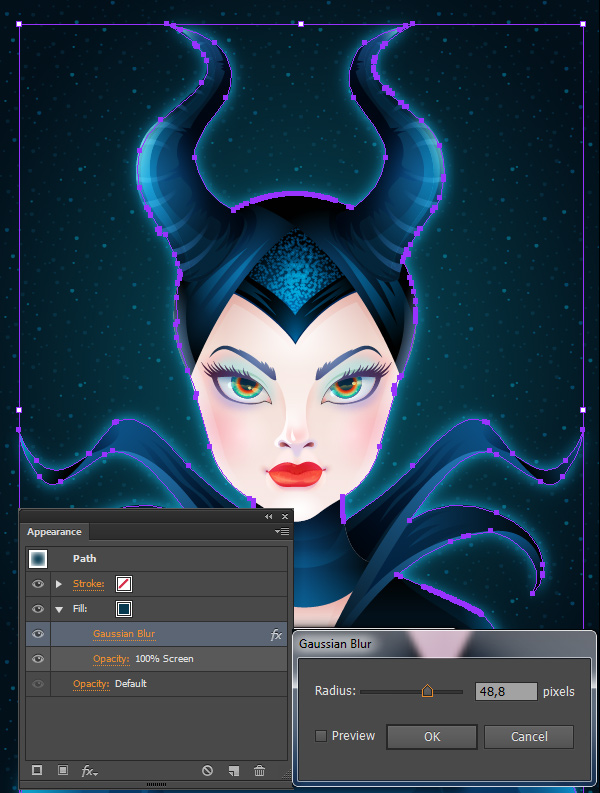Screen dimensions: 600x793
Task: Toggle visibility of 100% Screen opacity row
Action: [x=38, y=658]
